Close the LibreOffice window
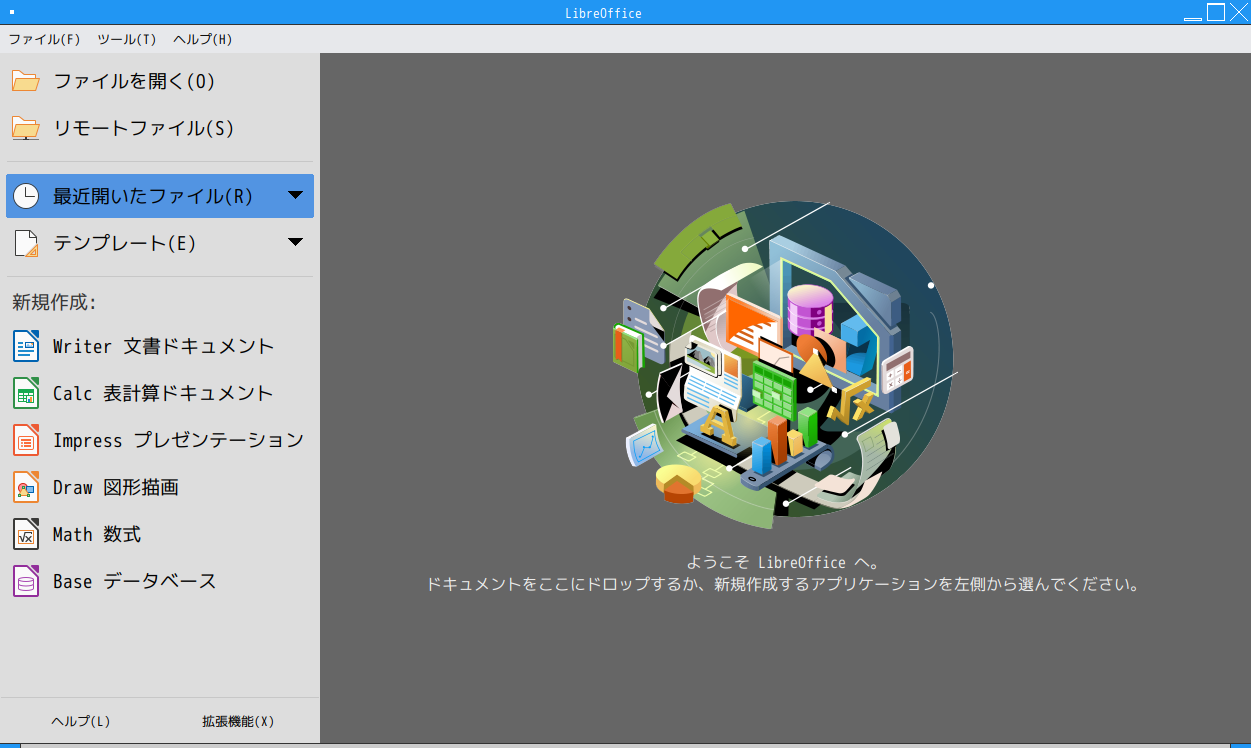Viewport: 1251px width, 748px height. (x=1239, y=12)
